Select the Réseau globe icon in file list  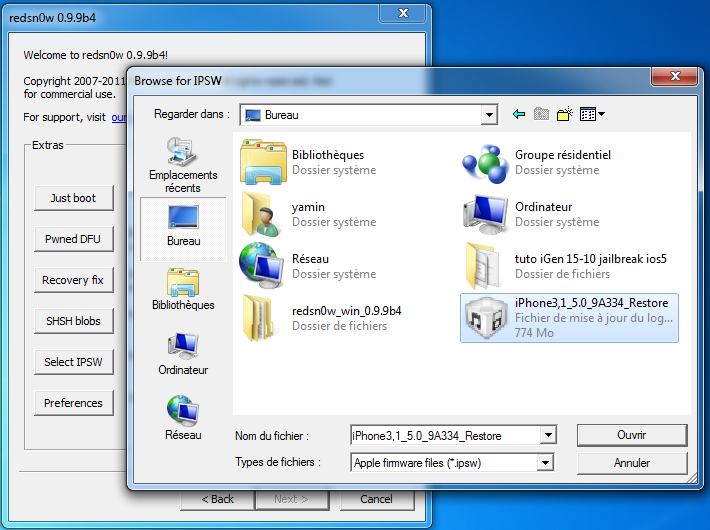(x=261, y=265)
